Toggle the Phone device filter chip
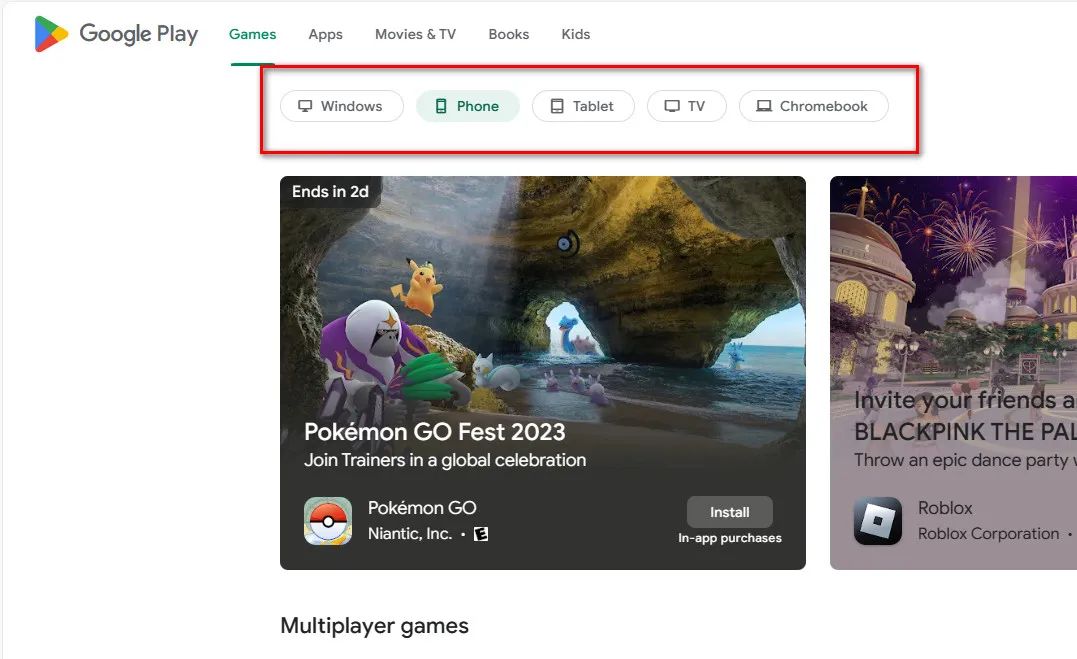Image resolution: width=1077 pixels, height=659 pixels. (x=468, y=106)
